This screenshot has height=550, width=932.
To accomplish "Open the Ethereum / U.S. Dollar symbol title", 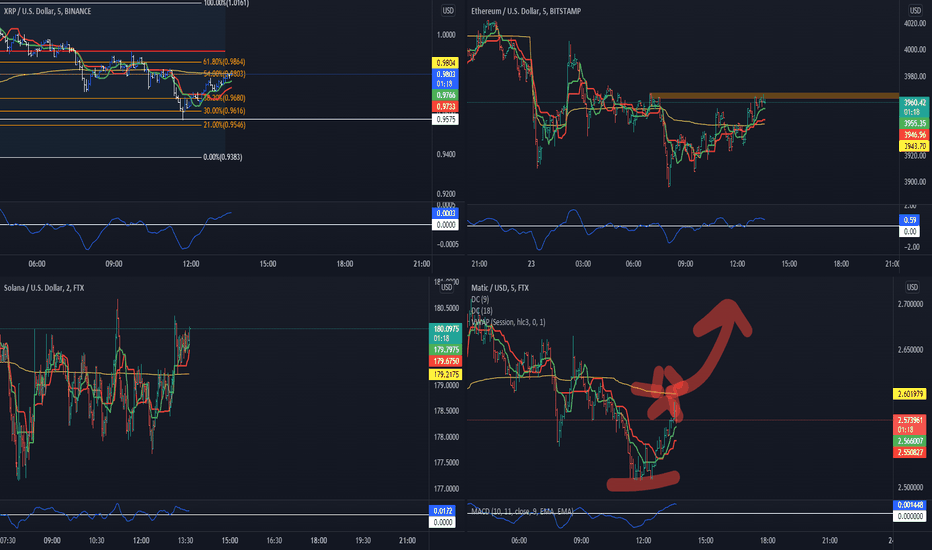I will click(x=526, y=11).
